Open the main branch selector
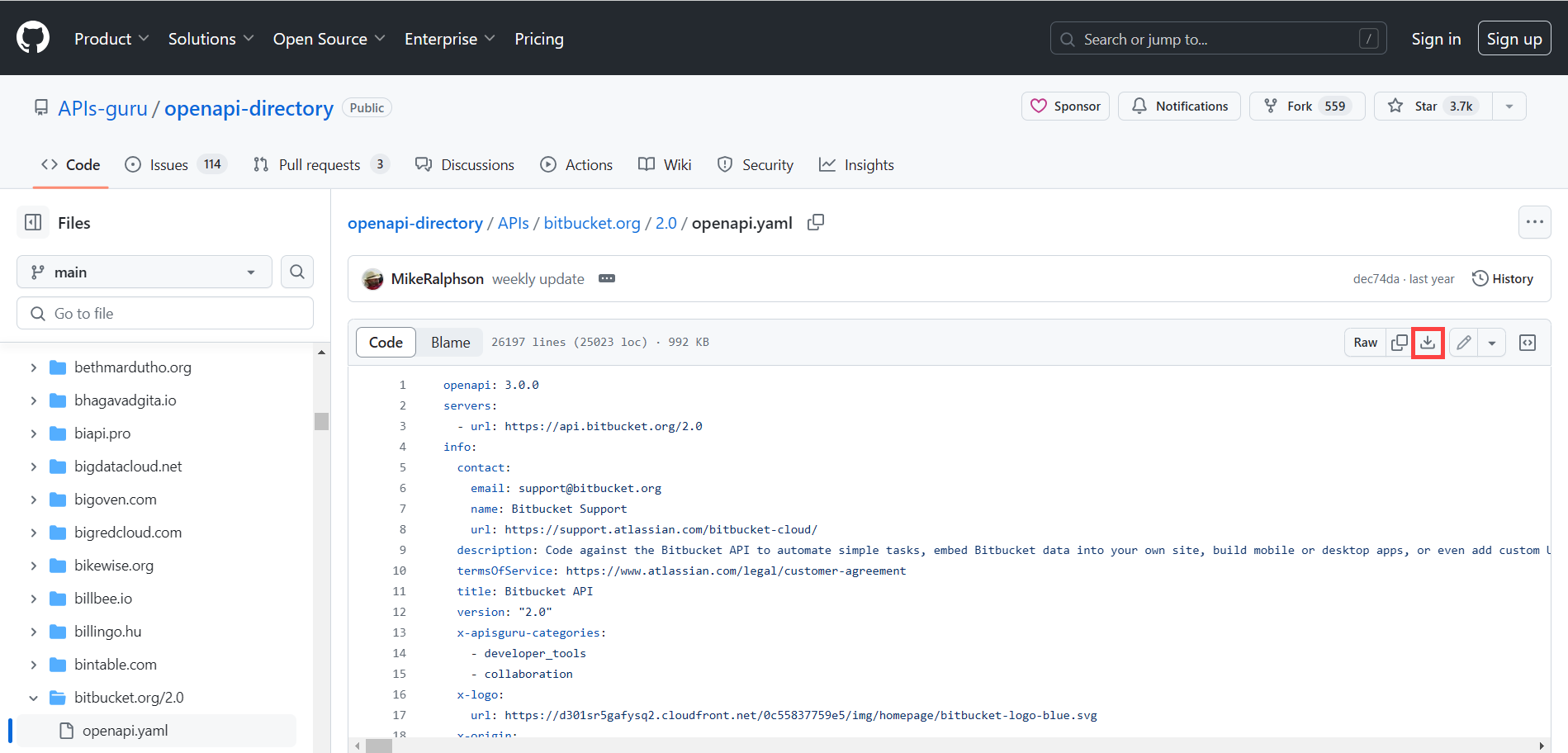1568x753 pixels. pos(144,272)
